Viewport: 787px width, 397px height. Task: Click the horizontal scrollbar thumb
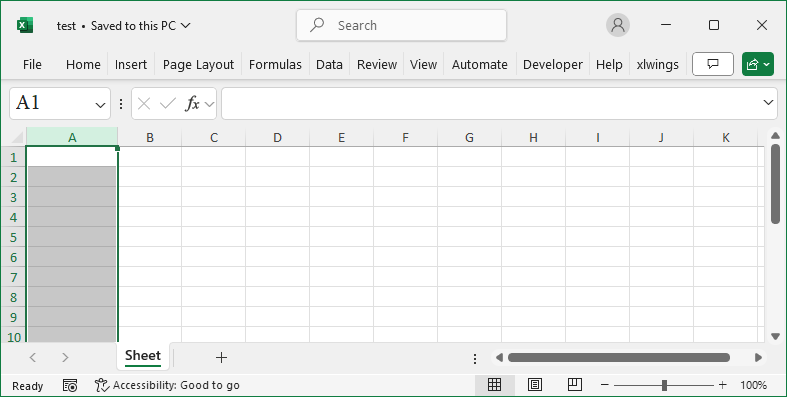tap(618, 357)
